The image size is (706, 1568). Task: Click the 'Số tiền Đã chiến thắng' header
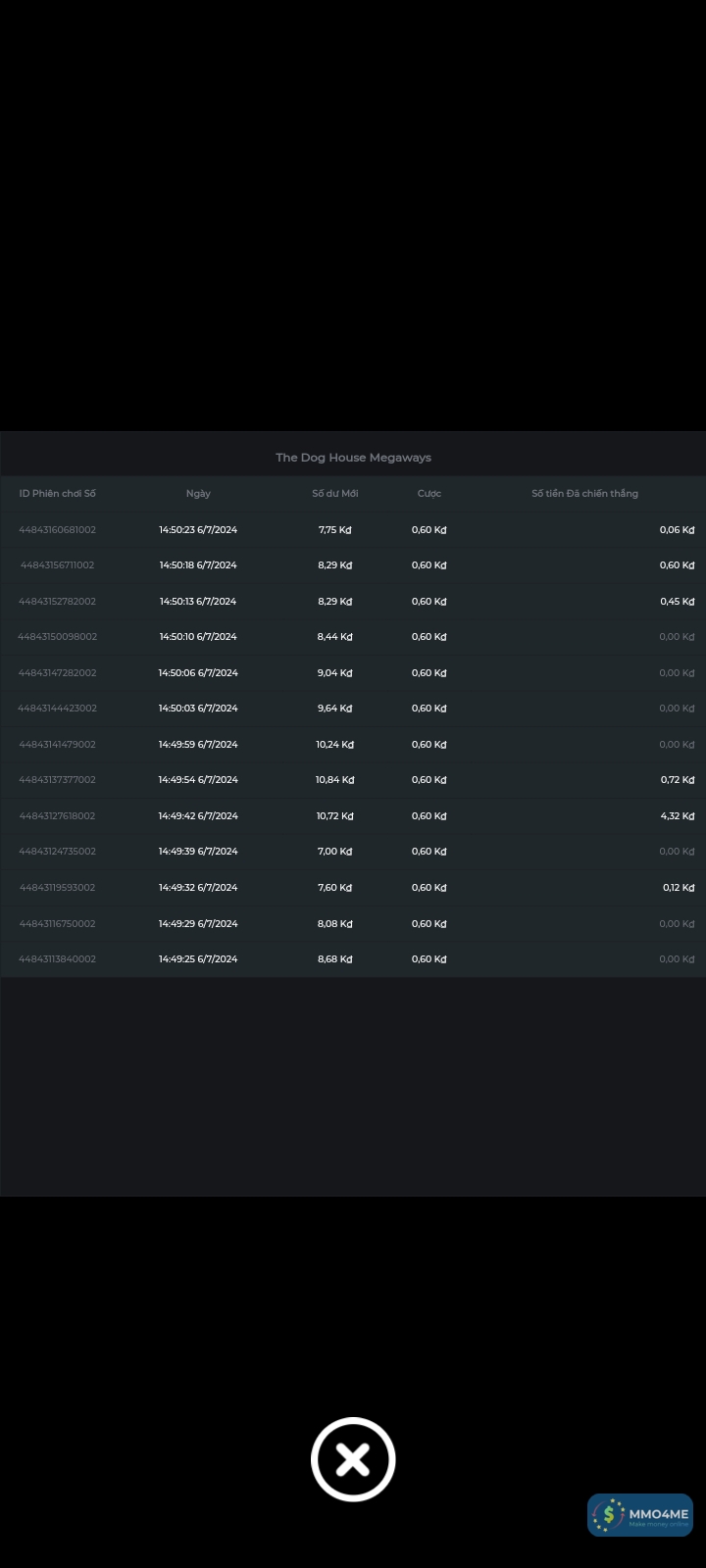pyautogui.click(x=584, y=494)
